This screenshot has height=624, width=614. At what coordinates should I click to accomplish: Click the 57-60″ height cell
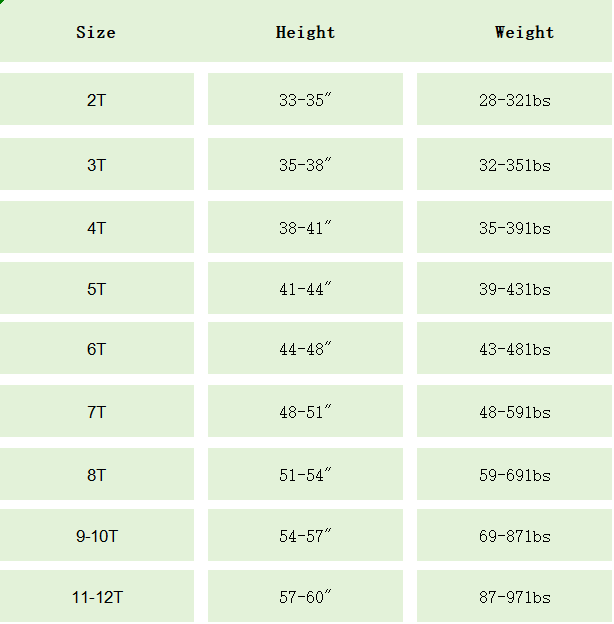pyautogui.click(x=305, y=598)
